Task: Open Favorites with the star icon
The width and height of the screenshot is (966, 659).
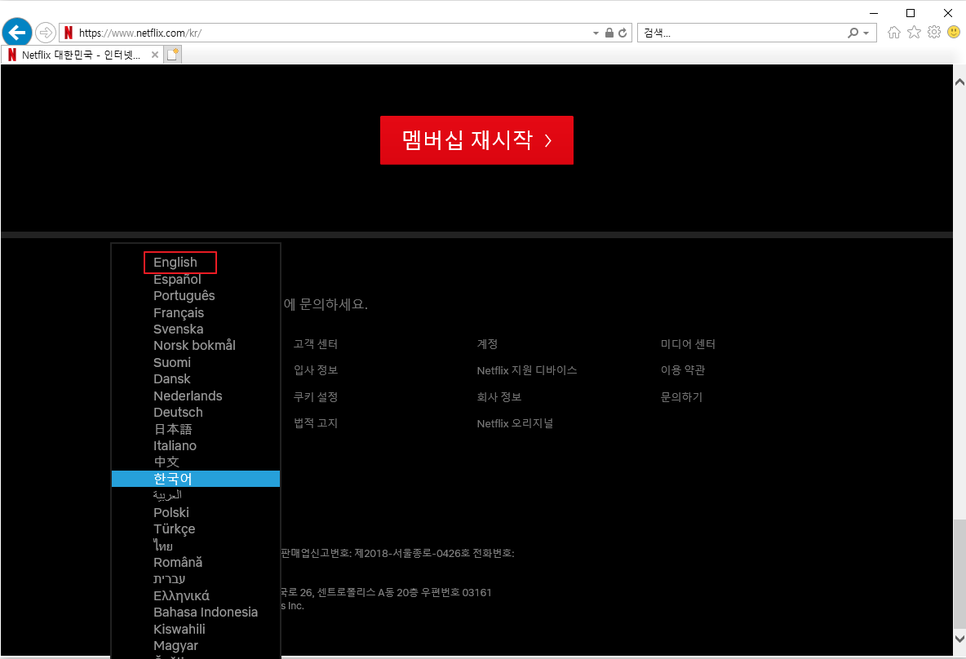Action: (914, 32)
